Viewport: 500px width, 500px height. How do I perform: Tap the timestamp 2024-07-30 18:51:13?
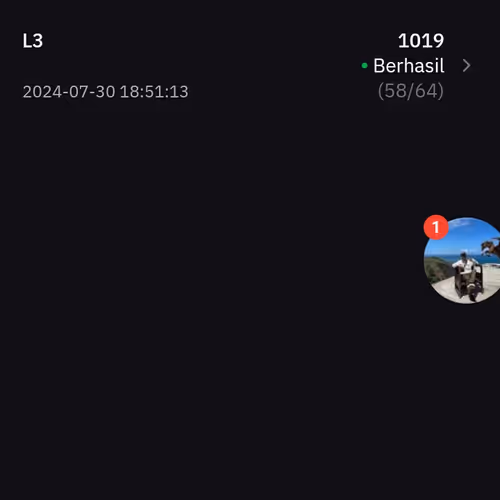pos(105,92)
